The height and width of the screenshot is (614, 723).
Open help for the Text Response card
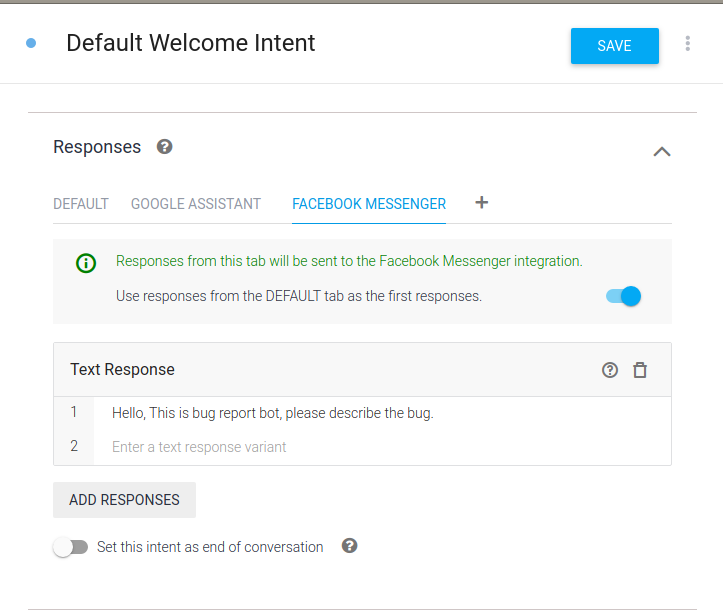pos(610,370)
